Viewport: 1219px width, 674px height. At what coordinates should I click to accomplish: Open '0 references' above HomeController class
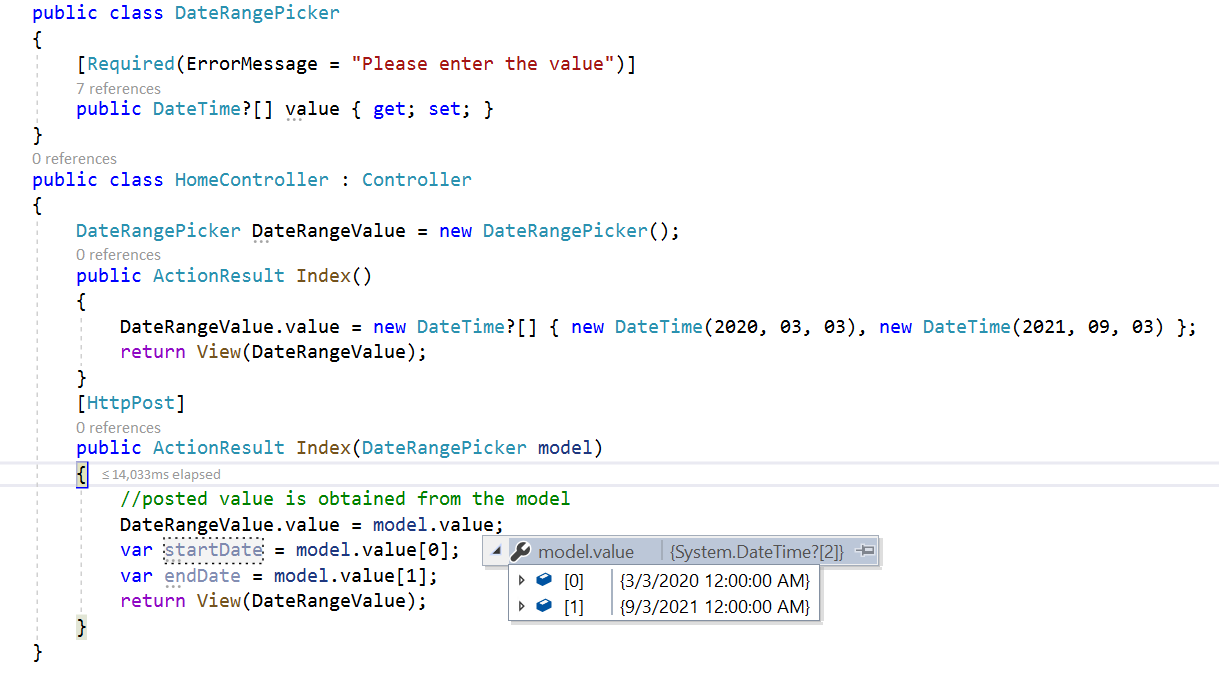[74, 158]
